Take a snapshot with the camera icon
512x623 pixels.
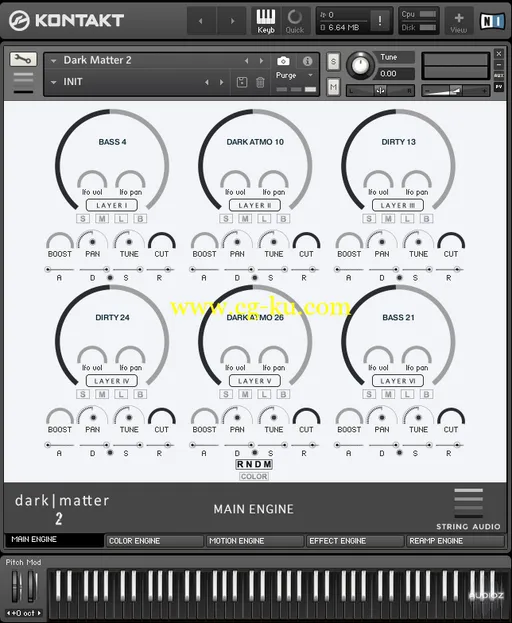(283, 61)
